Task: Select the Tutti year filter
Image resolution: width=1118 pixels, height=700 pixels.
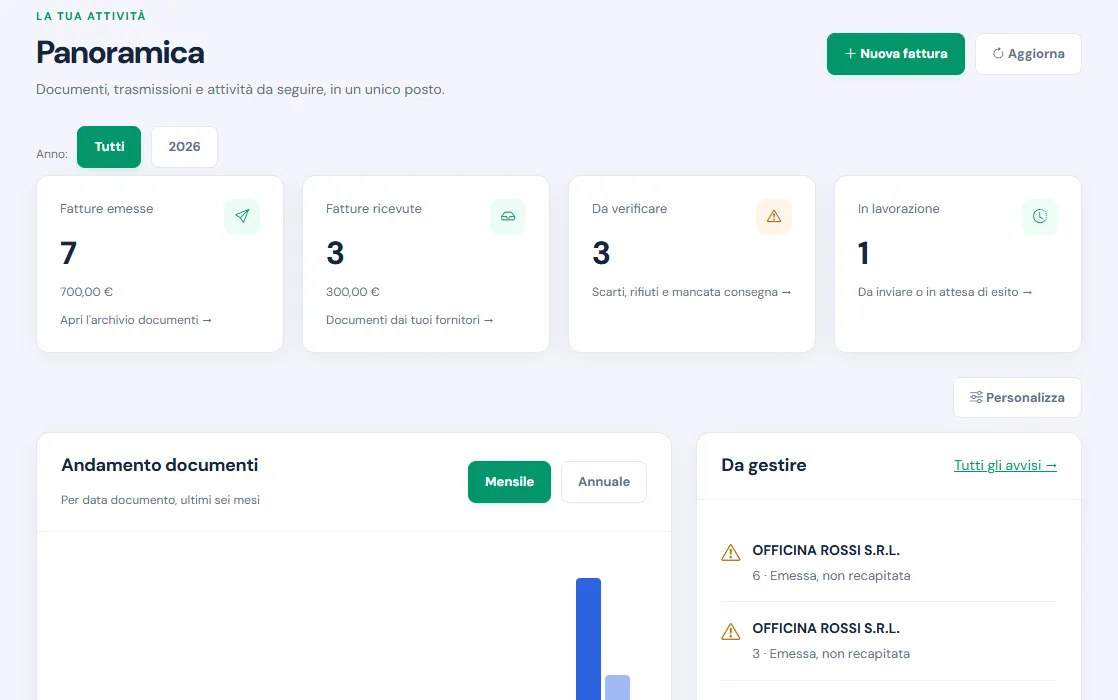Action: [109, 147]
